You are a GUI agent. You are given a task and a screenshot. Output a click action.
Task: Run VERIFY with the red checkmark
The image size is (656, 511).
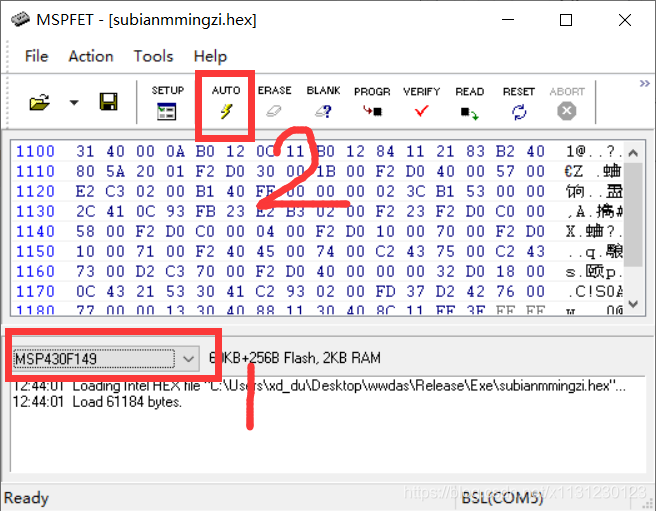coord(421,103)
